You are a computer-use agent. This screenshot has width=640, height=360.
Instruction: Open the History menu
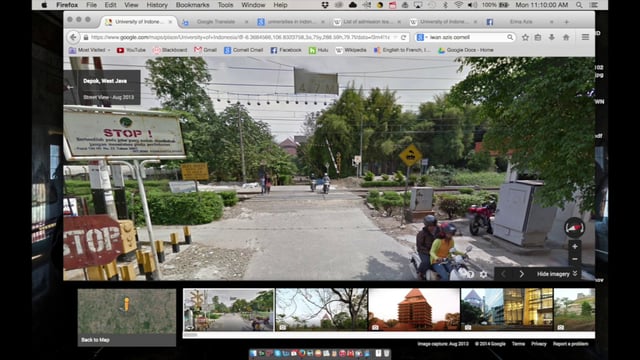tap(157, 5)
